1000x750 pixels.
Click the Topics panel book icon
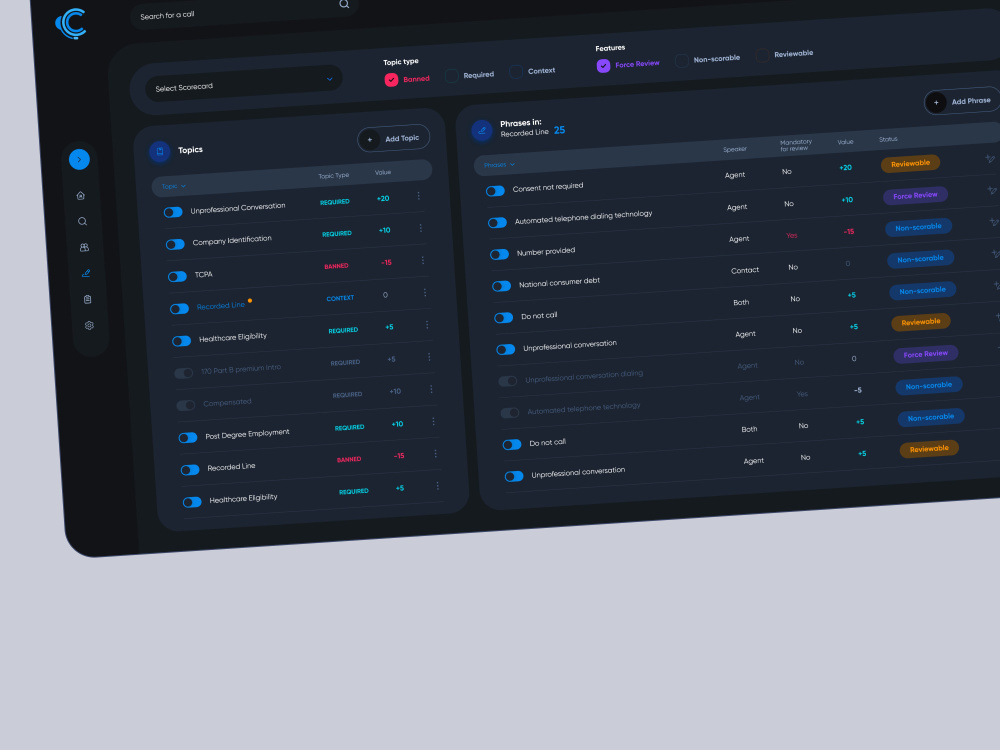(160, 151)
